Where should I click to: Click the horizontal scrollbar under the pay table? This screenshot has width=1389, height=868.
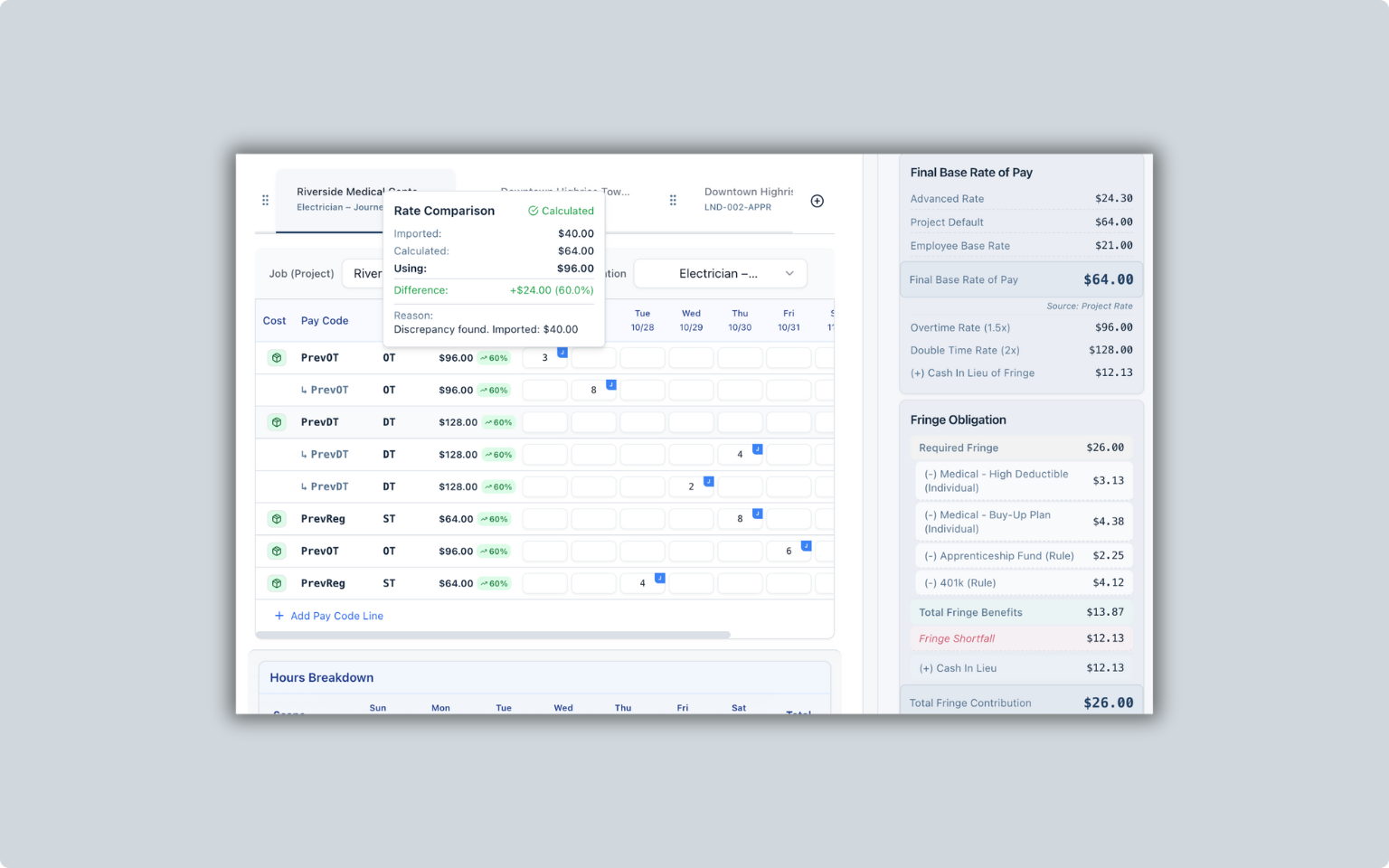coord(493,635)
